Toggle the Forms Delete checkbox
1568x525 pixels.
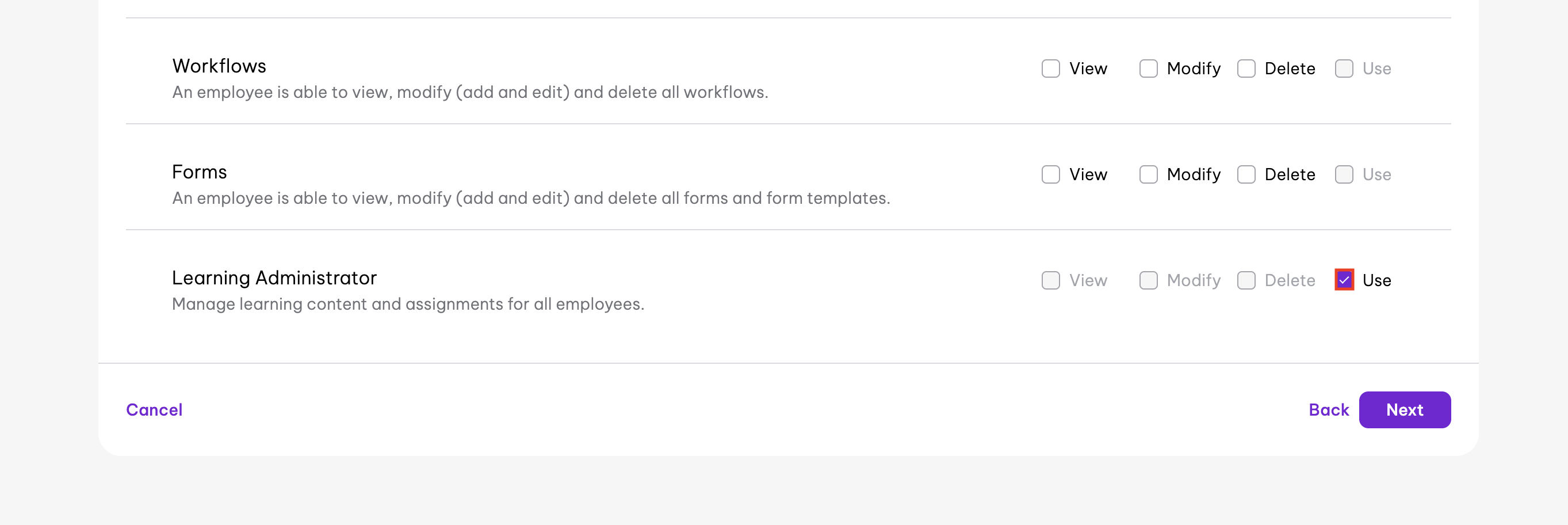(x=1246, y=174)
